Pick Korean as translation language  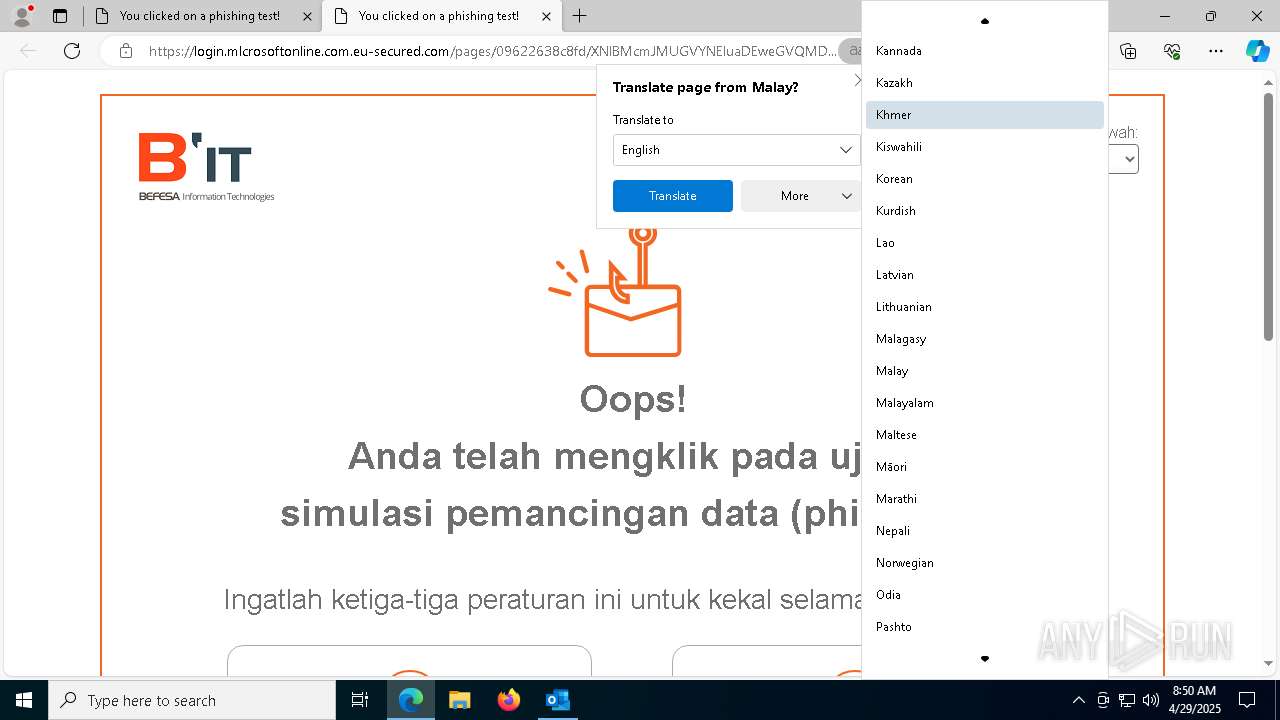[985, 179]
